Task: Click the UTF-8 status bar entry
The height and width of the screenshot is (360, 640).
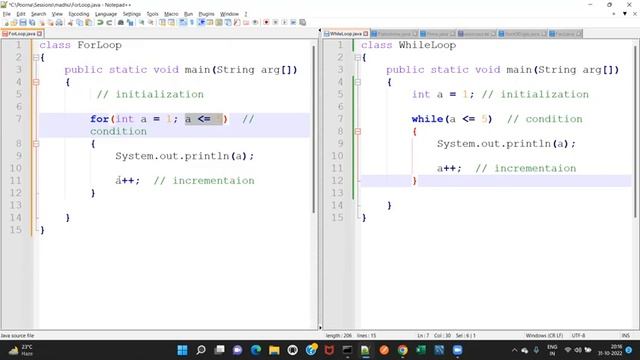Action: coord(578,336)
